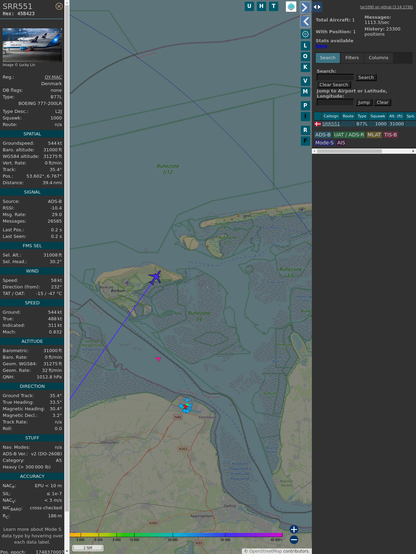
Task: Toggle the H button on the map
Action: click(261, 6)
